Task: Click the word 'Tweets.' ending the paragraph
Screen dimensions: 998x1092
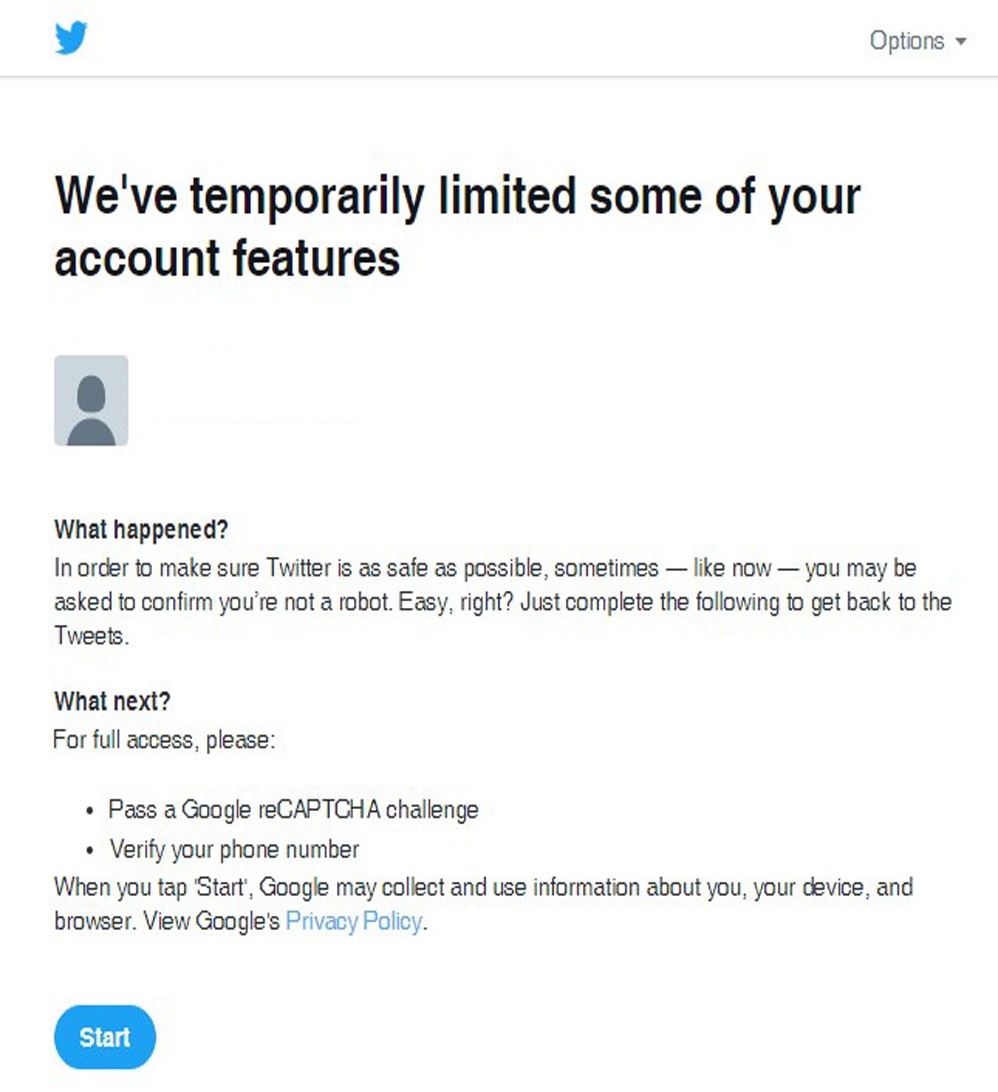Action: (92, 636)
